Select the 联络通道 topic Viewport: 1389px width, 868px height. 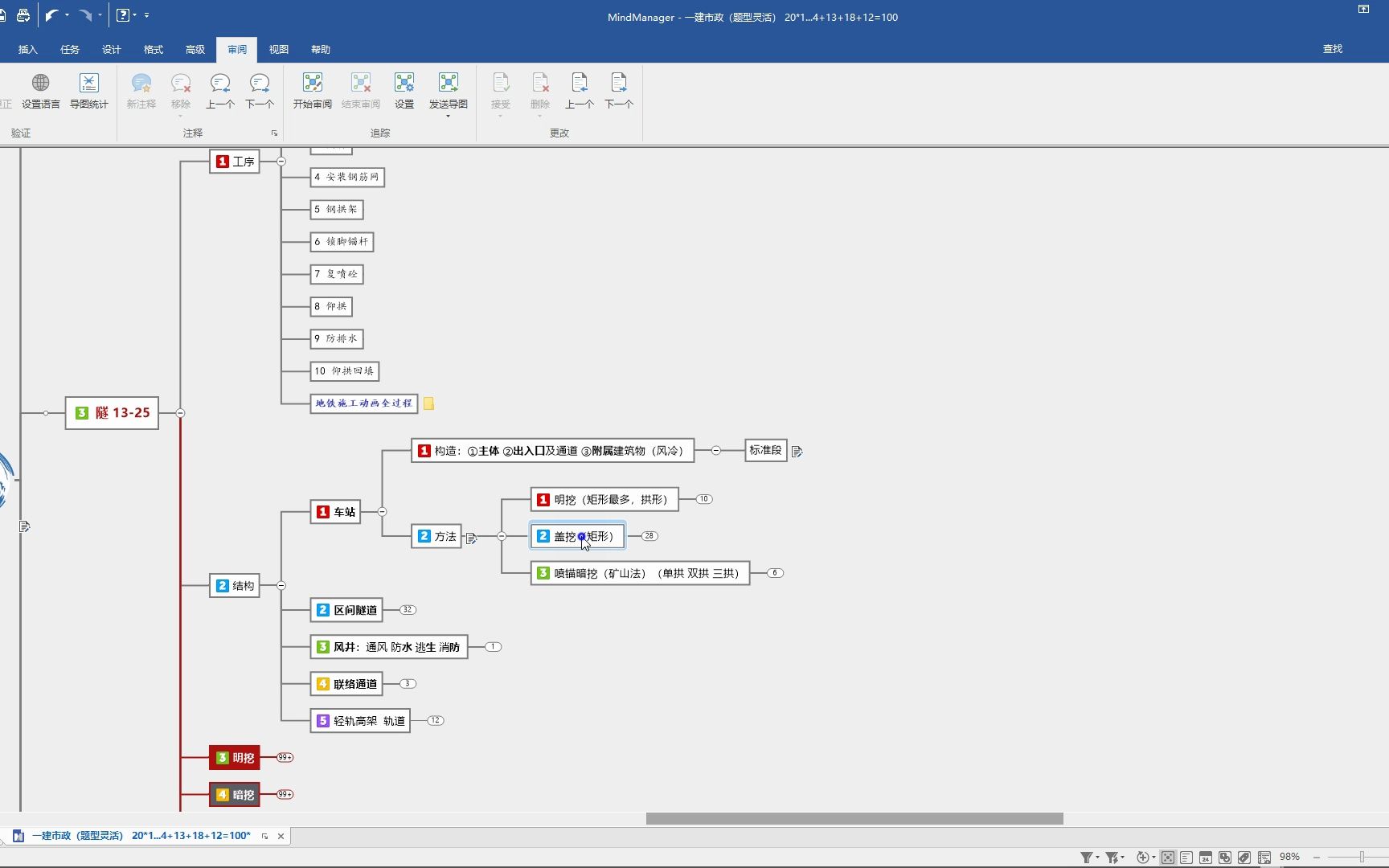click(346, 684)
